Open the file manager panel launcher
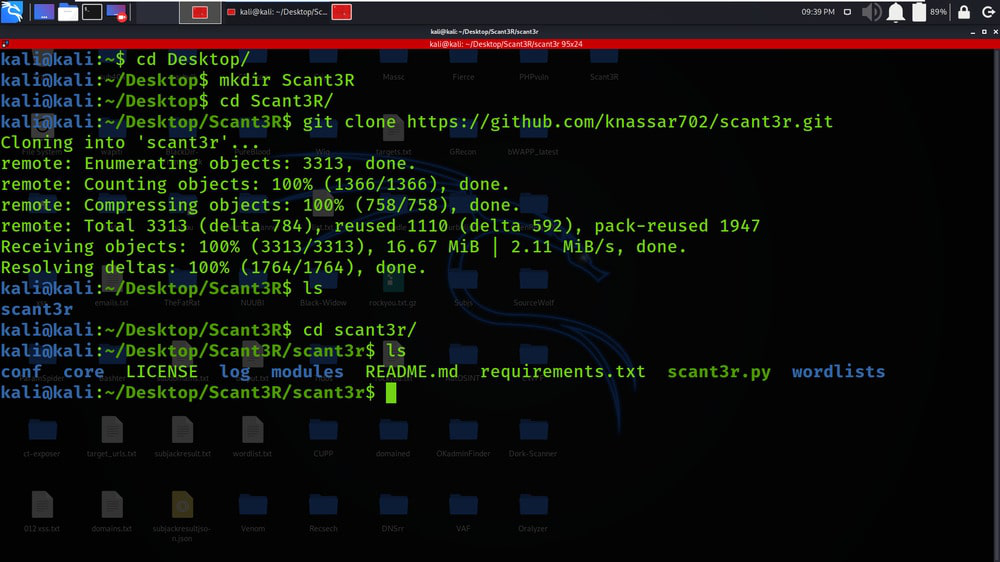 [68, 12]
